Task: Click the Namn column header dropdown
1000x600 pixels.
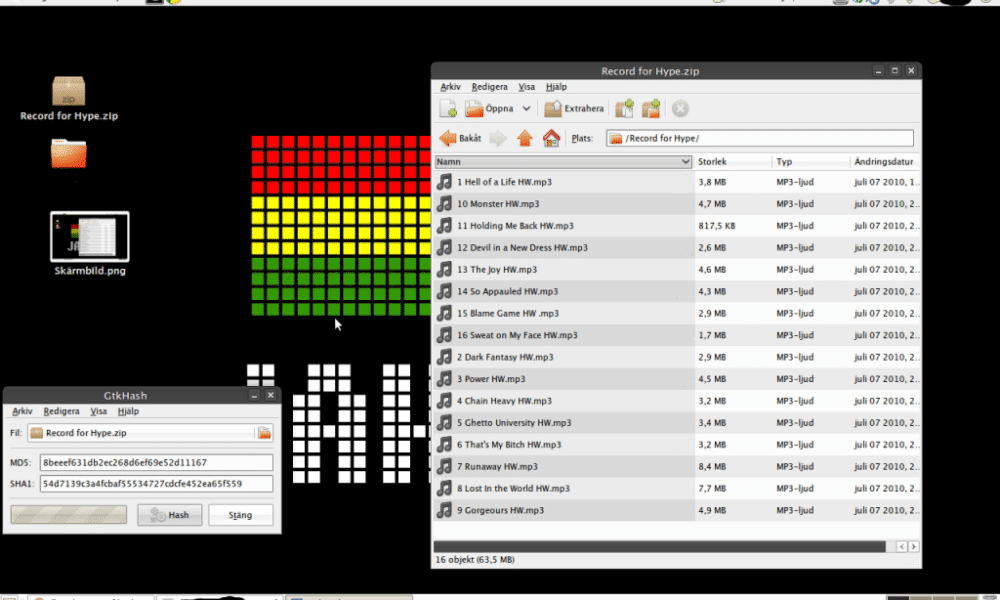Action: click(x=685, y=161)
